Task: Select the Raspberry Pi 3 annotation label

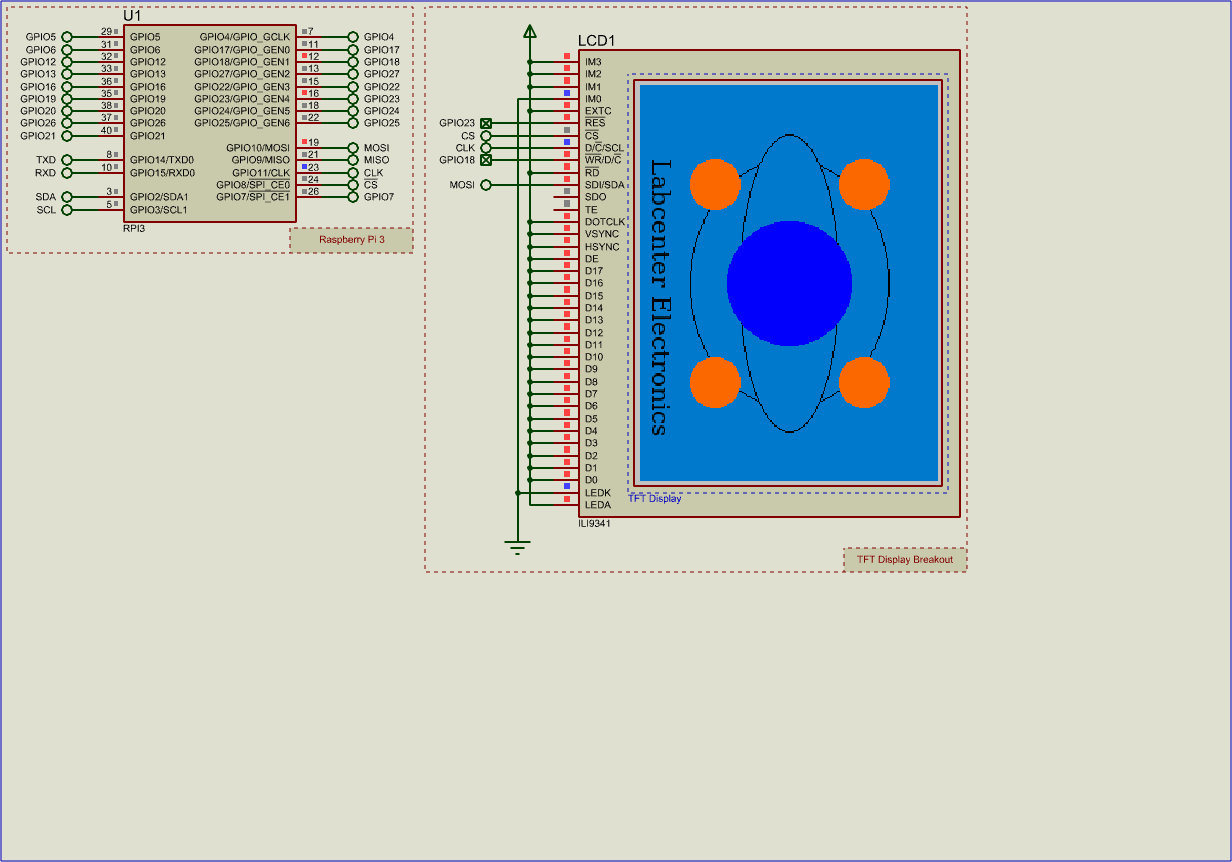Action: 350,240
